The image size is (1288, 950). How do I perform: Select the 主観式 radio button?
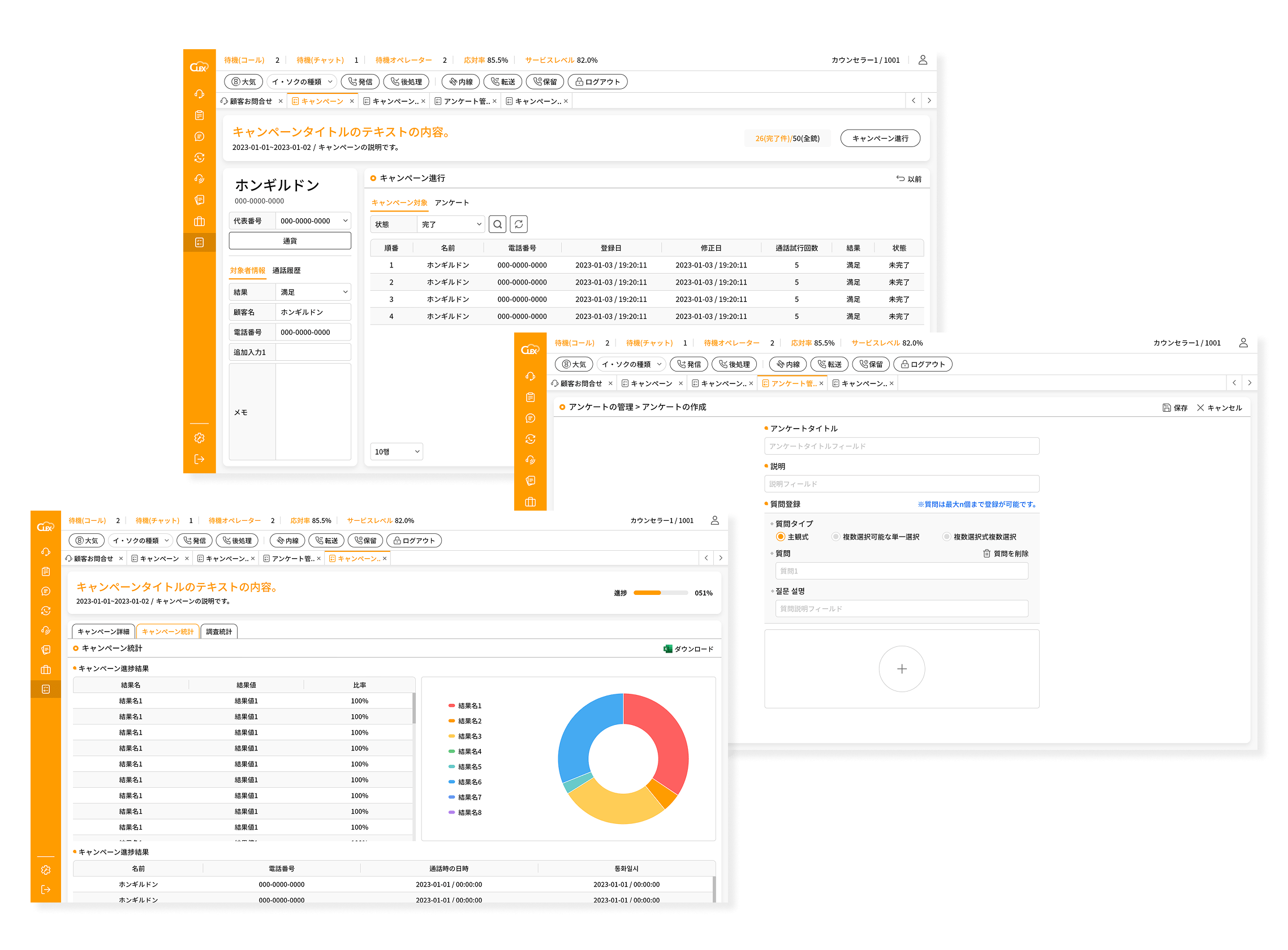pyautogui.click(x=781, y=537)
